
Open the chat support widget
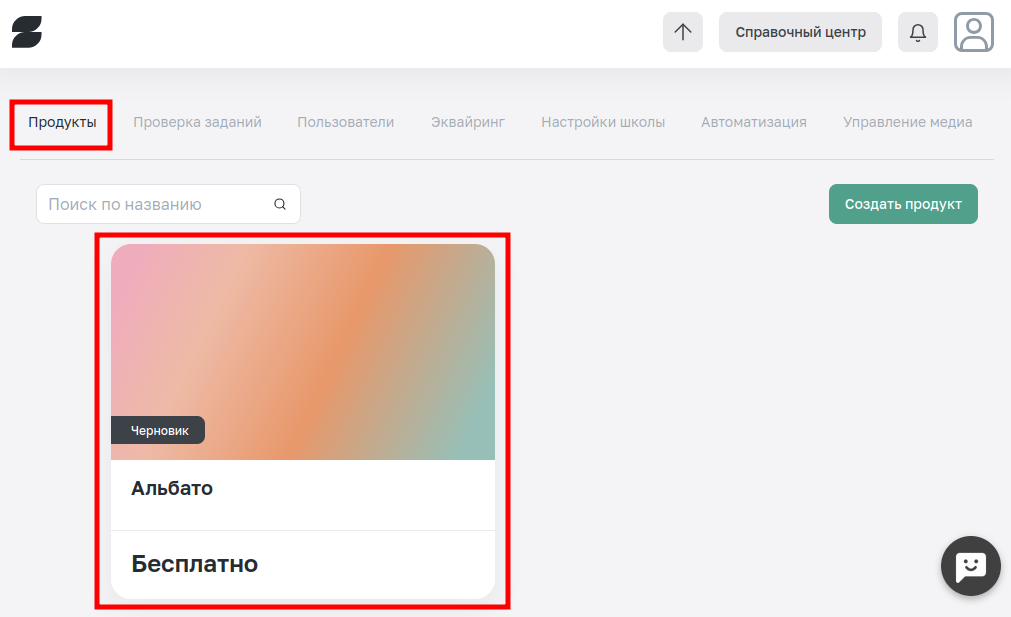pos(971,566)
